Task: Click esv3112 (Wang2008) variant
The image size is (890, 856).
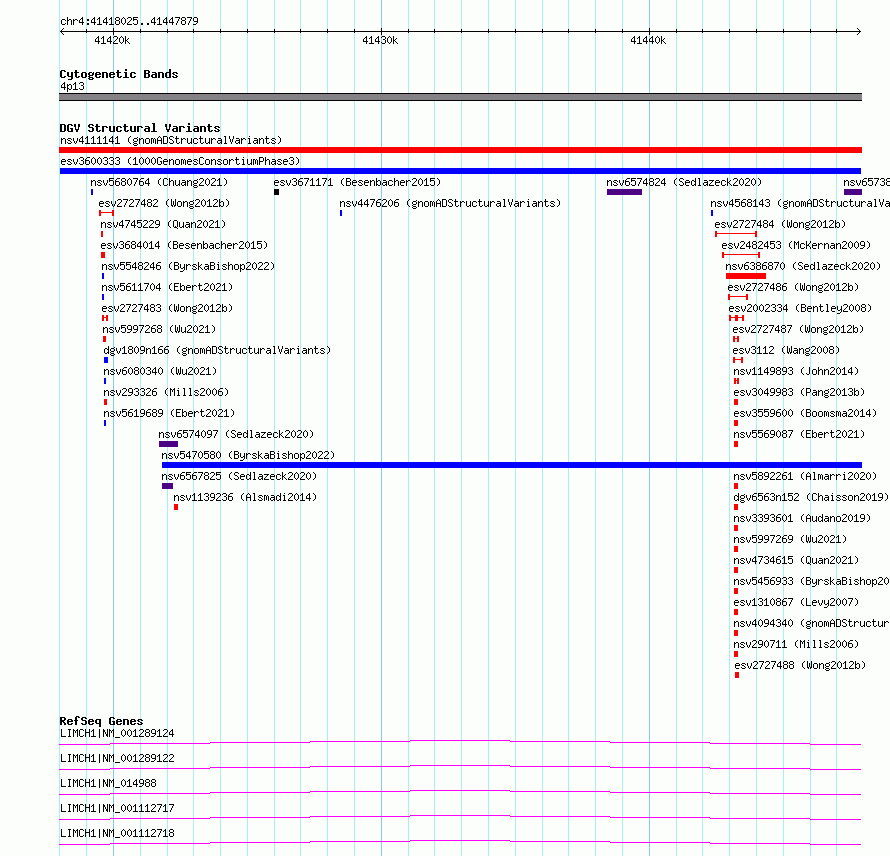Action: click(x=786, y=350)
